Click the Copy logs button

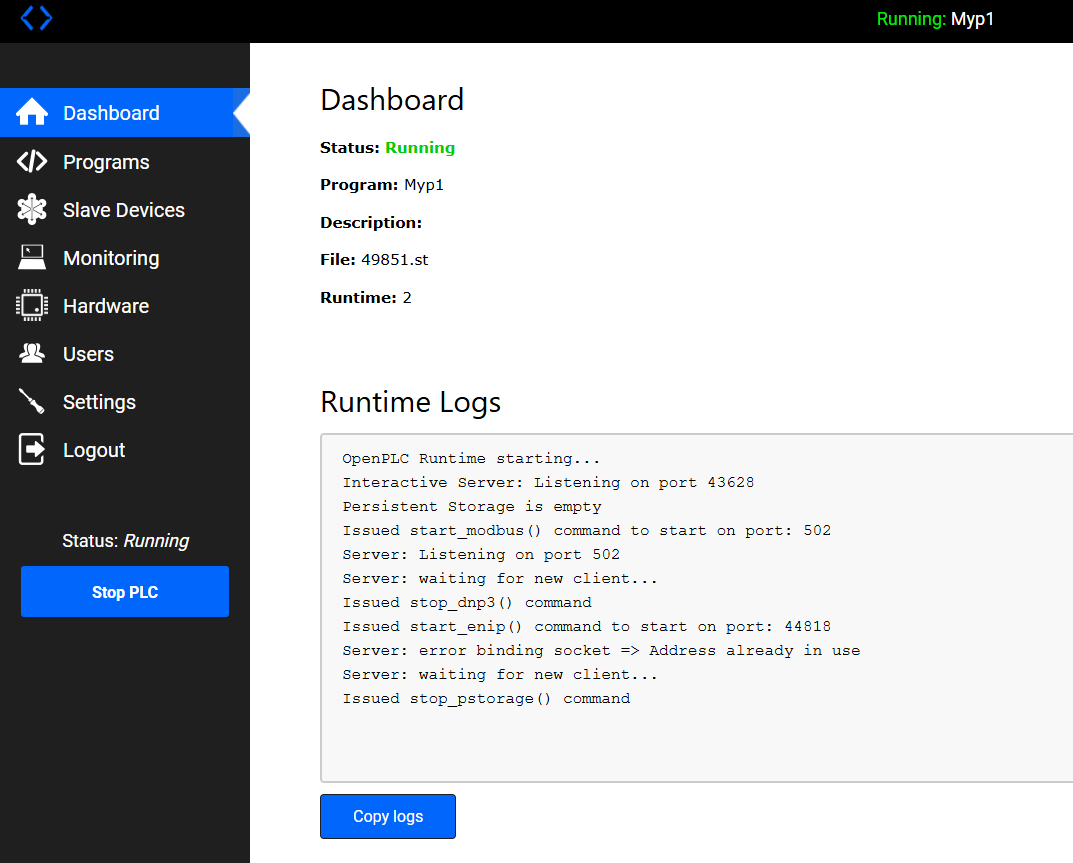tap(388, 816)
